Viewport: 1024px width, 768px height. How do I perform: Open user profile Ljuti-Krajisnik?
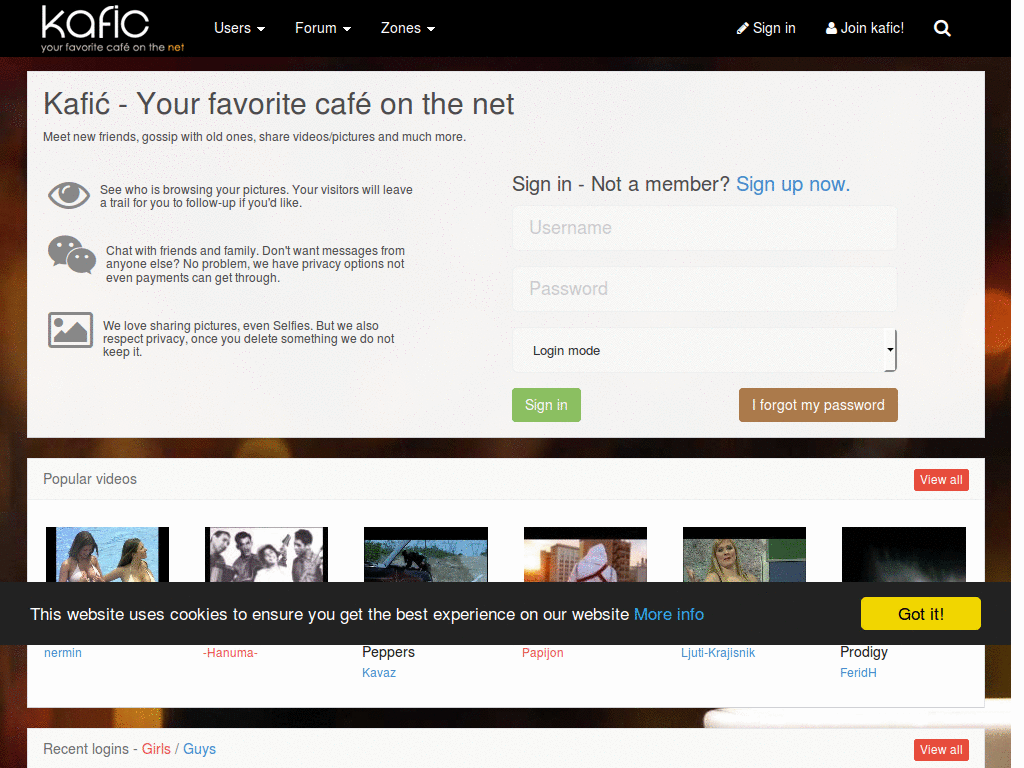718,652
